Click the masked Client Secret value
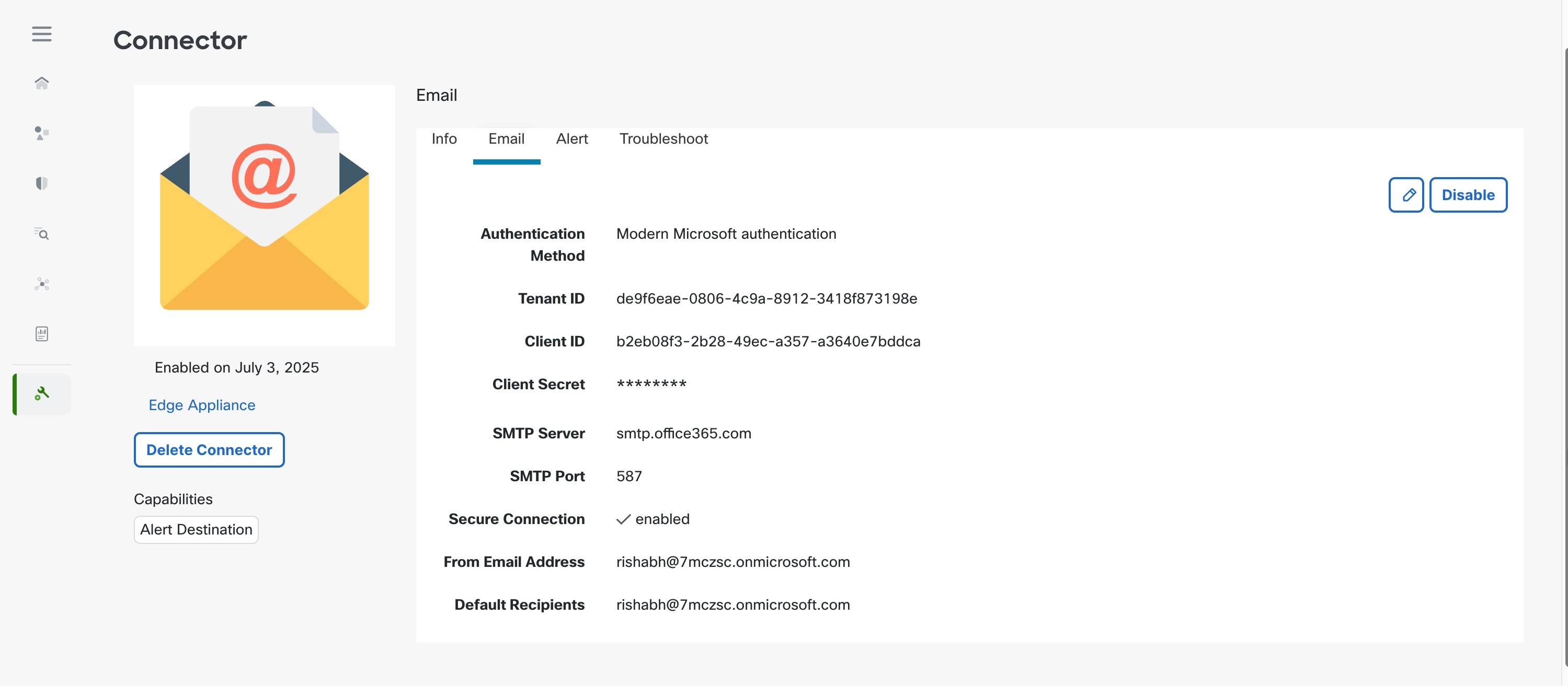1568x686 pixels. (651, 383)
